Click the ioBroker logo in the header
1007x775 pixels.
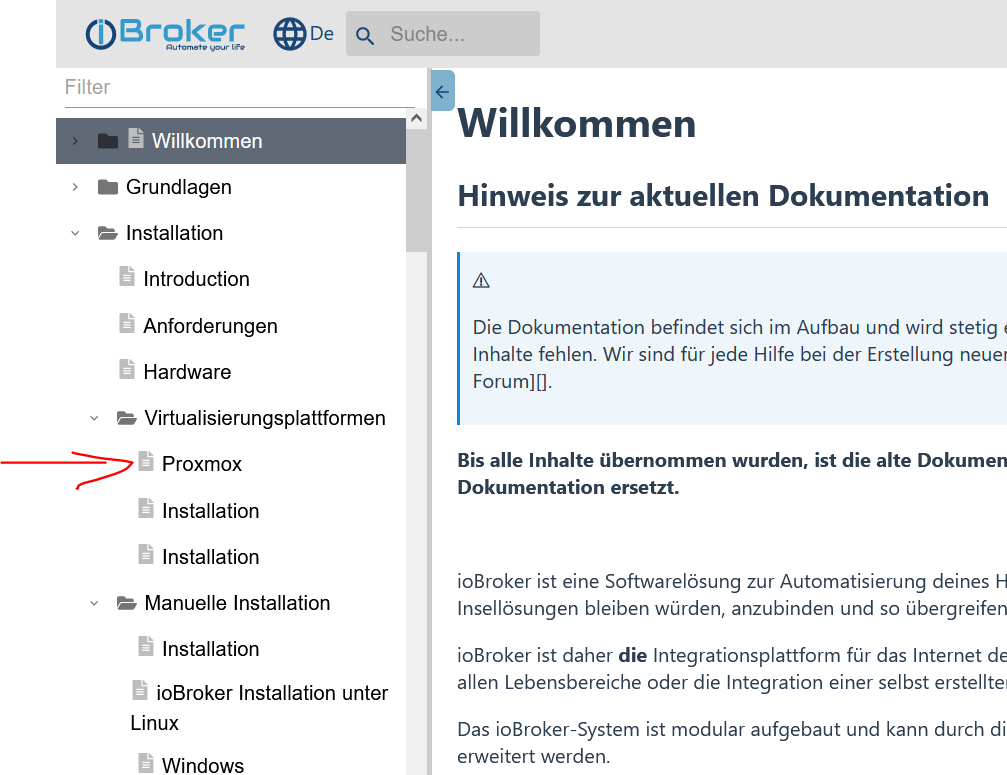coord(166,34)
